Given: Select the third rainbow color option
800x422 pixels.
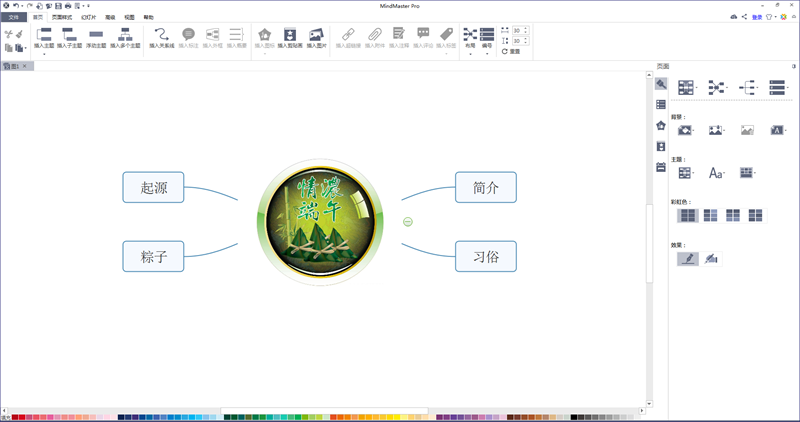Looking at the screenshot, I should click(733, 215).
